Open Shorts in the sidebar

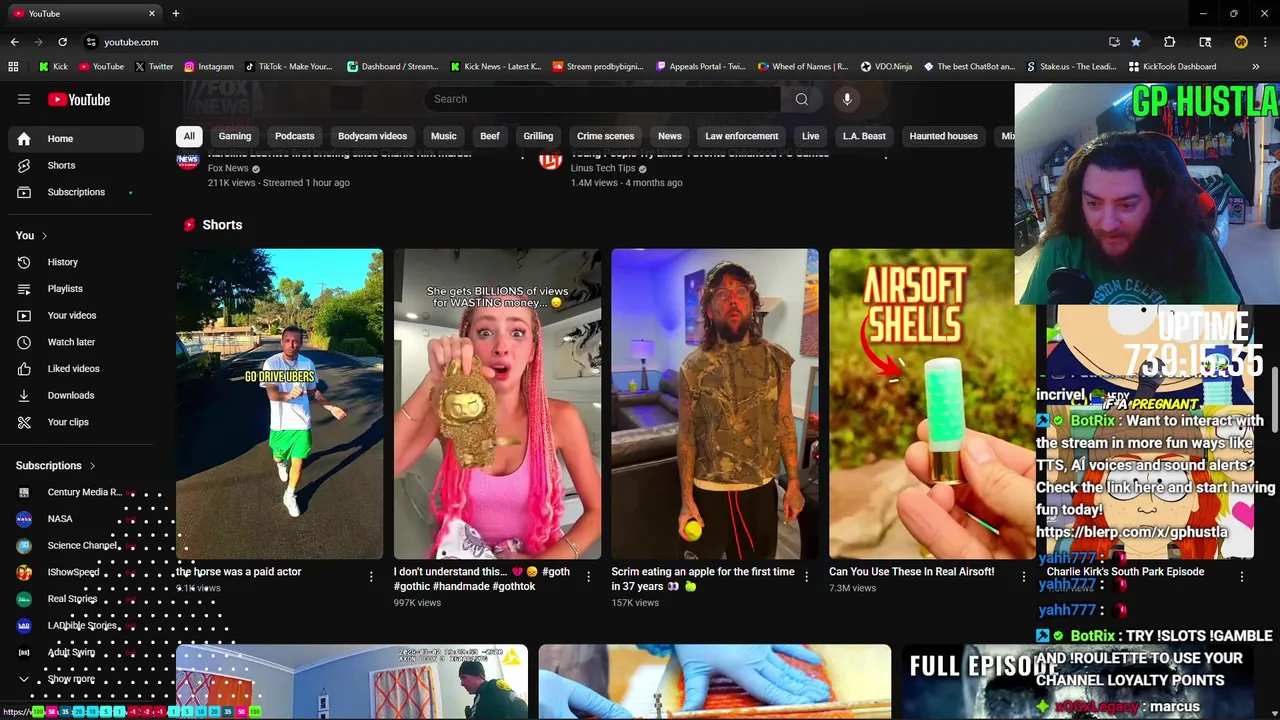point(76,165)
